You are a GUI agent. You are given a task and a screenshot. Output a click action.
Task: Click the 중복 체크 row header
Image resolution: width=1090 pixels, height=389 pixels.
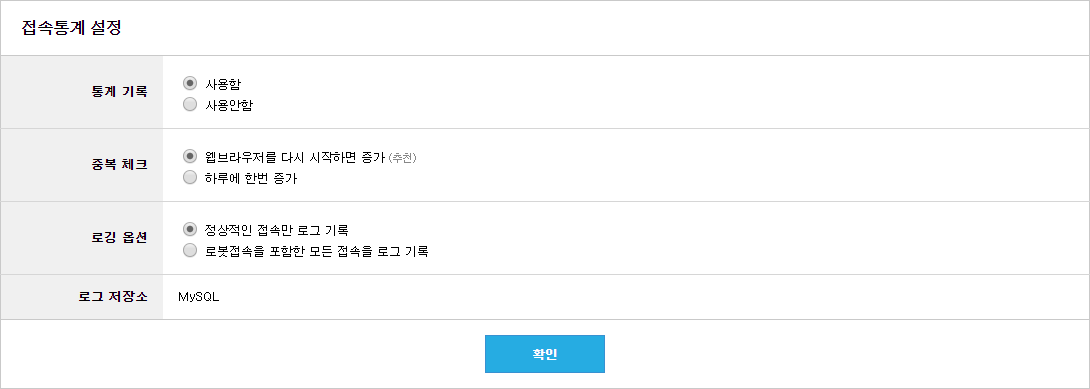(x=120, y=165)
